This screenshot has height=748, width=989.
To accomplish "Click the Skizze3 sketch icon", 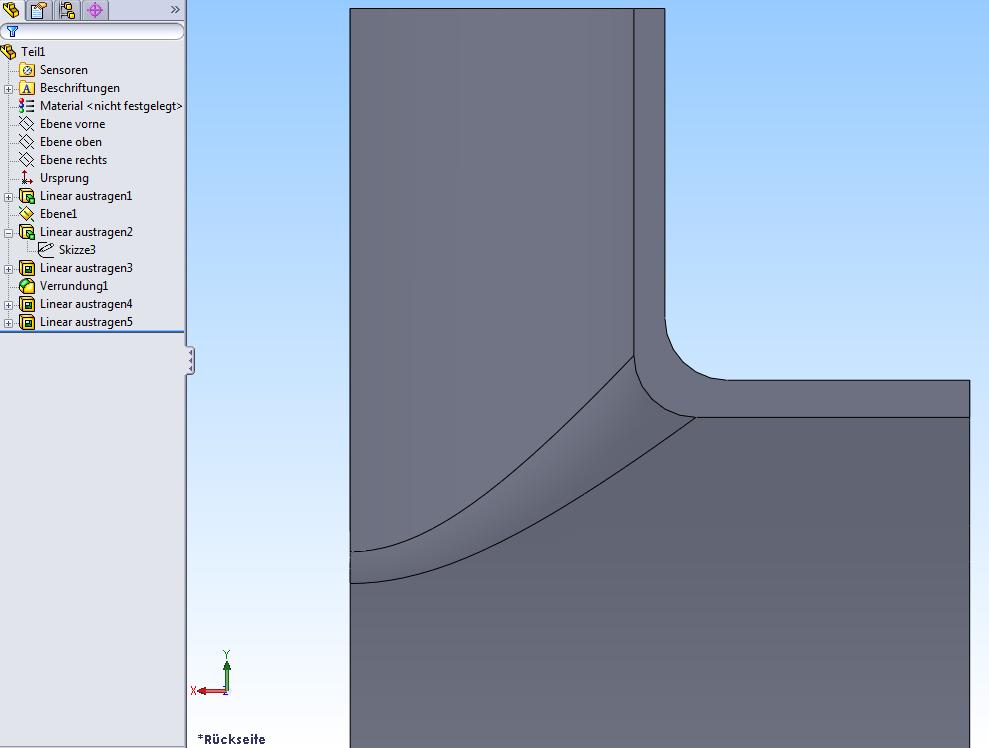I will 45,250.
